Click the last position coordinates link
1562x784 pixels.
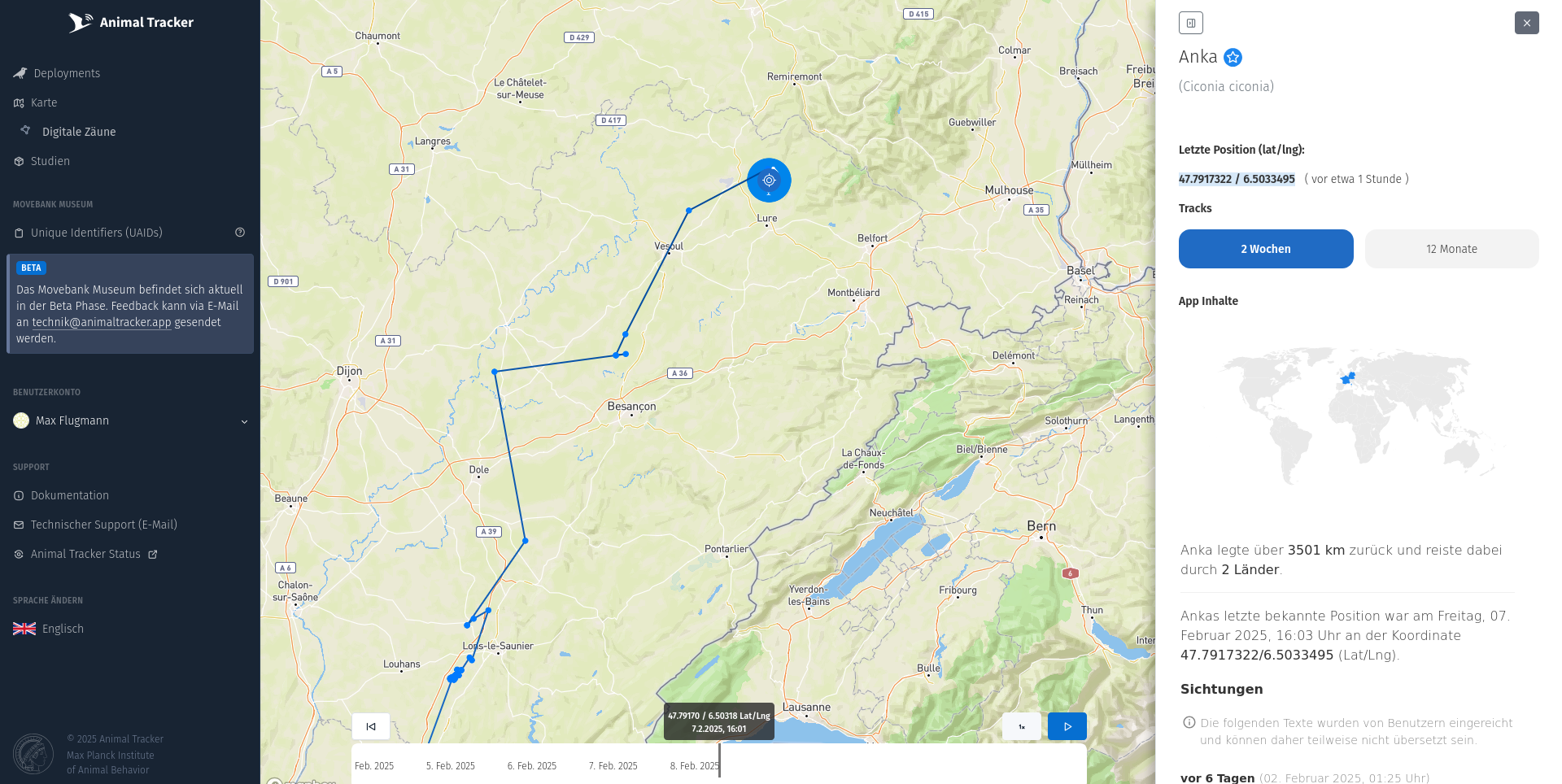click(1237, 179)
